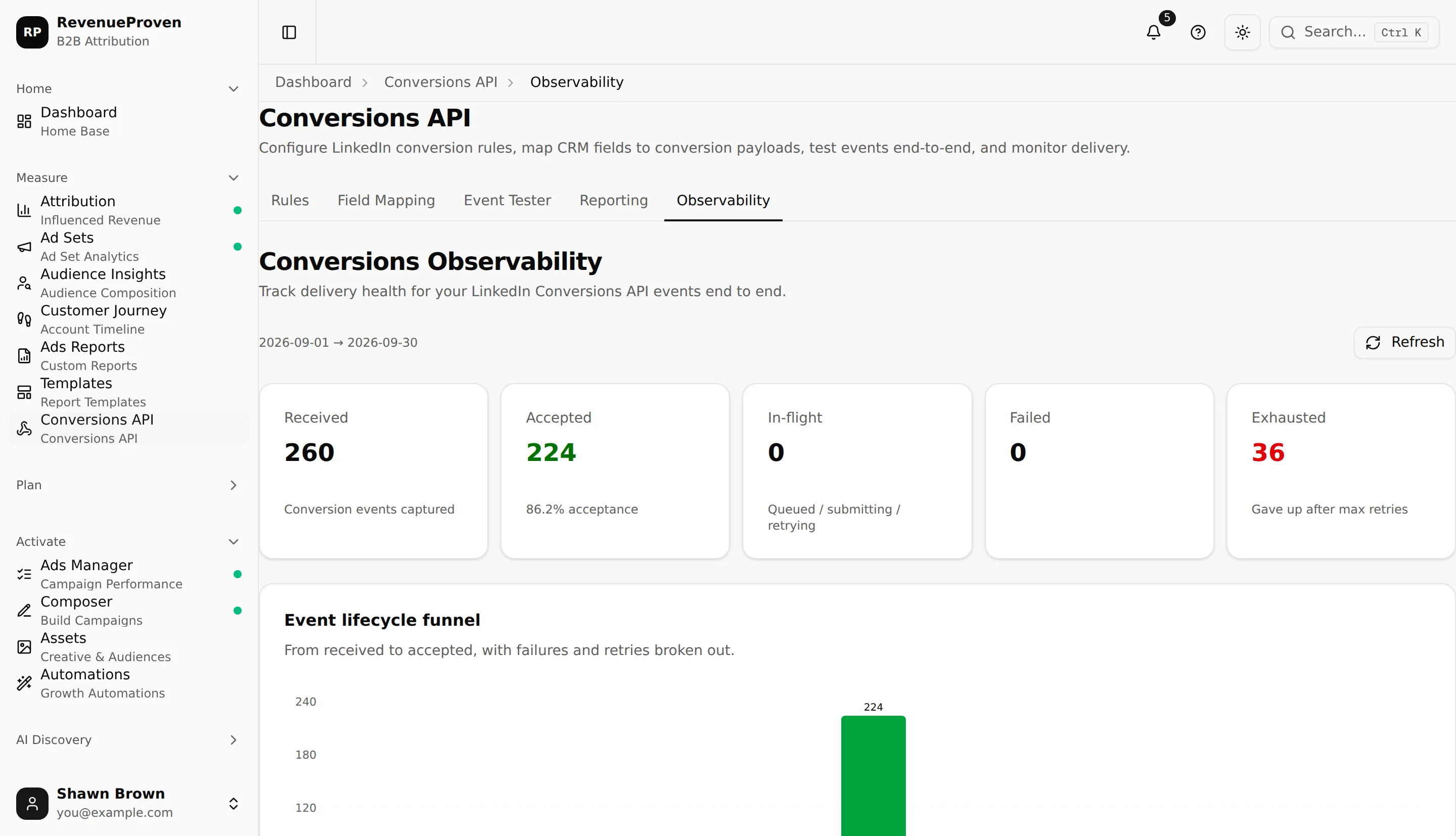Viewport: 1456px width, 836px height.
Task: Switch to the Reporting tab
Action: 614,200
